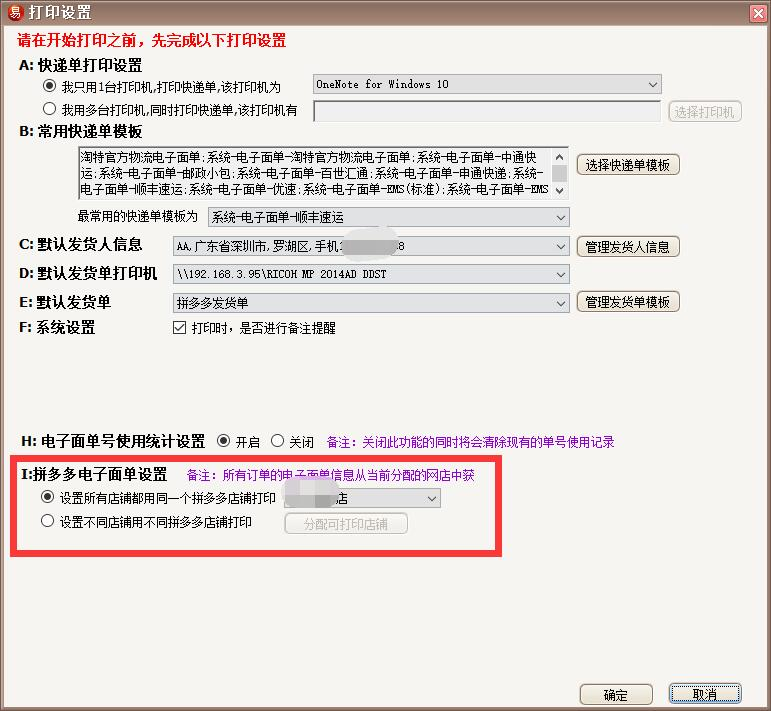The width and height of the screenshot is (771, 711).
Task: Click the purple 关闭此功能 remark text
Action: coord(471,442)
